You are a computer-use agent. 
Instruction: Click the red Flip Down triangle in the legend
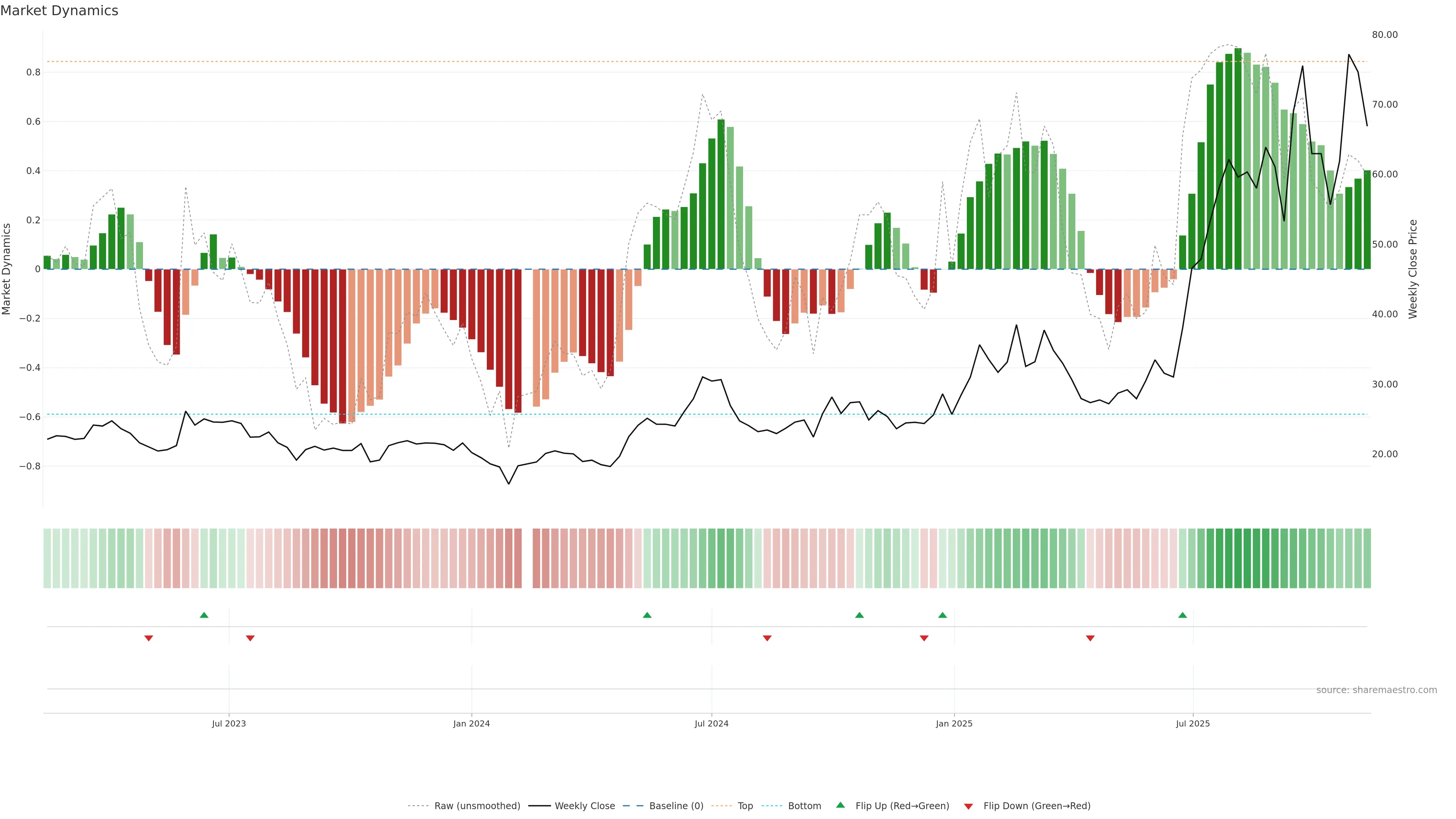968,806
